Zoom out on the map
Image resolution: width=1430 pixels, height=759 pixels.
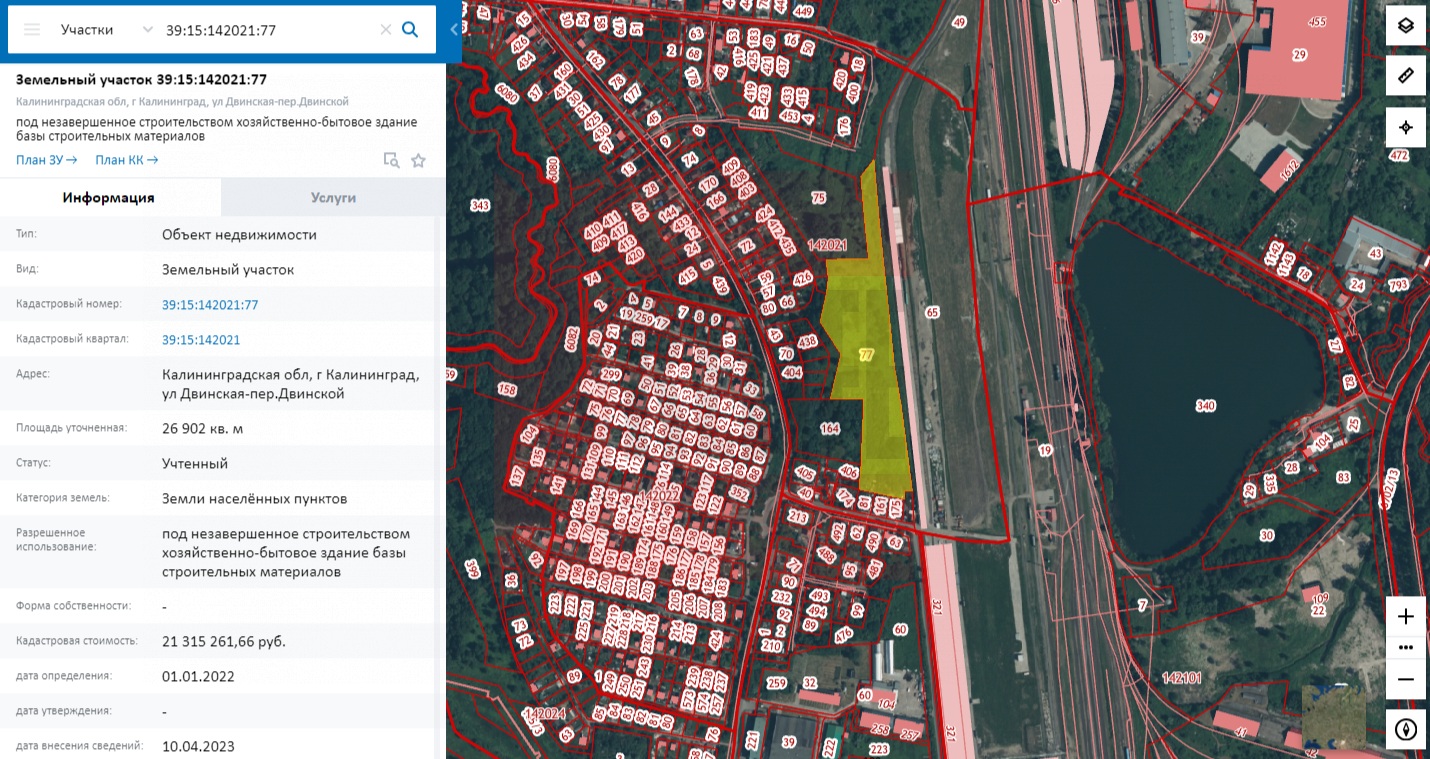coord(1405,679)
